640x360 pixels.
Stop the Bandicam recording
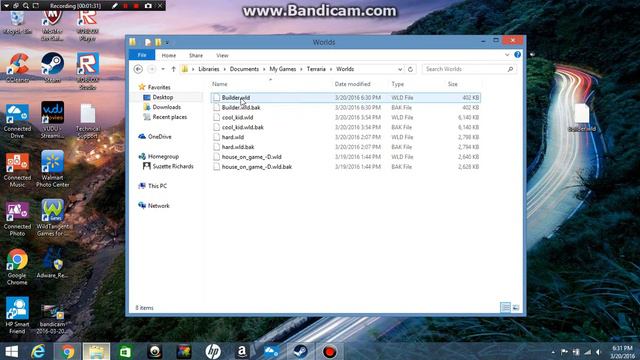click(136, 6)
